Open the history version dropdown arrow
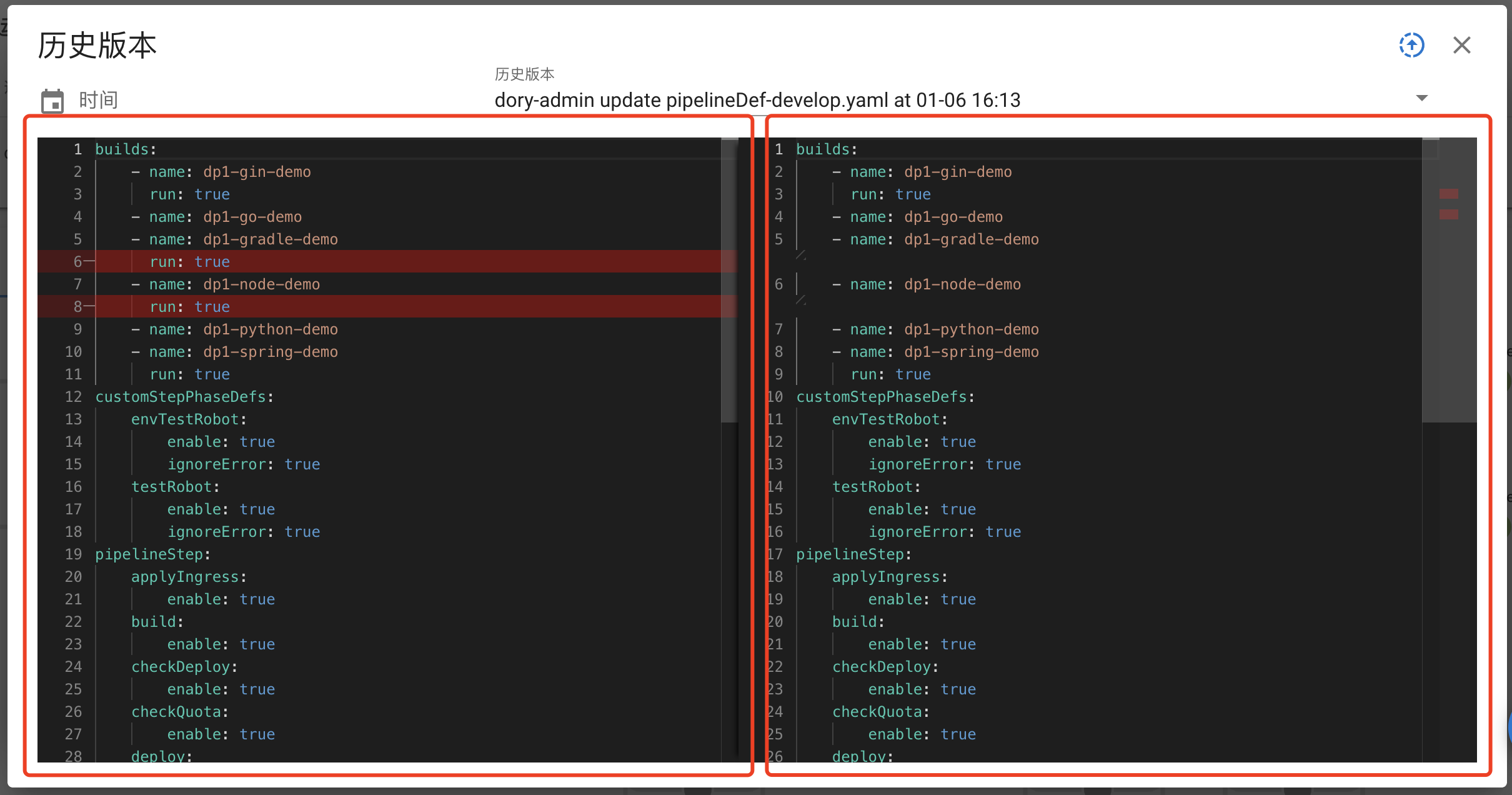The width and height of the screenshot is (1512, 795). point(1421,98)
